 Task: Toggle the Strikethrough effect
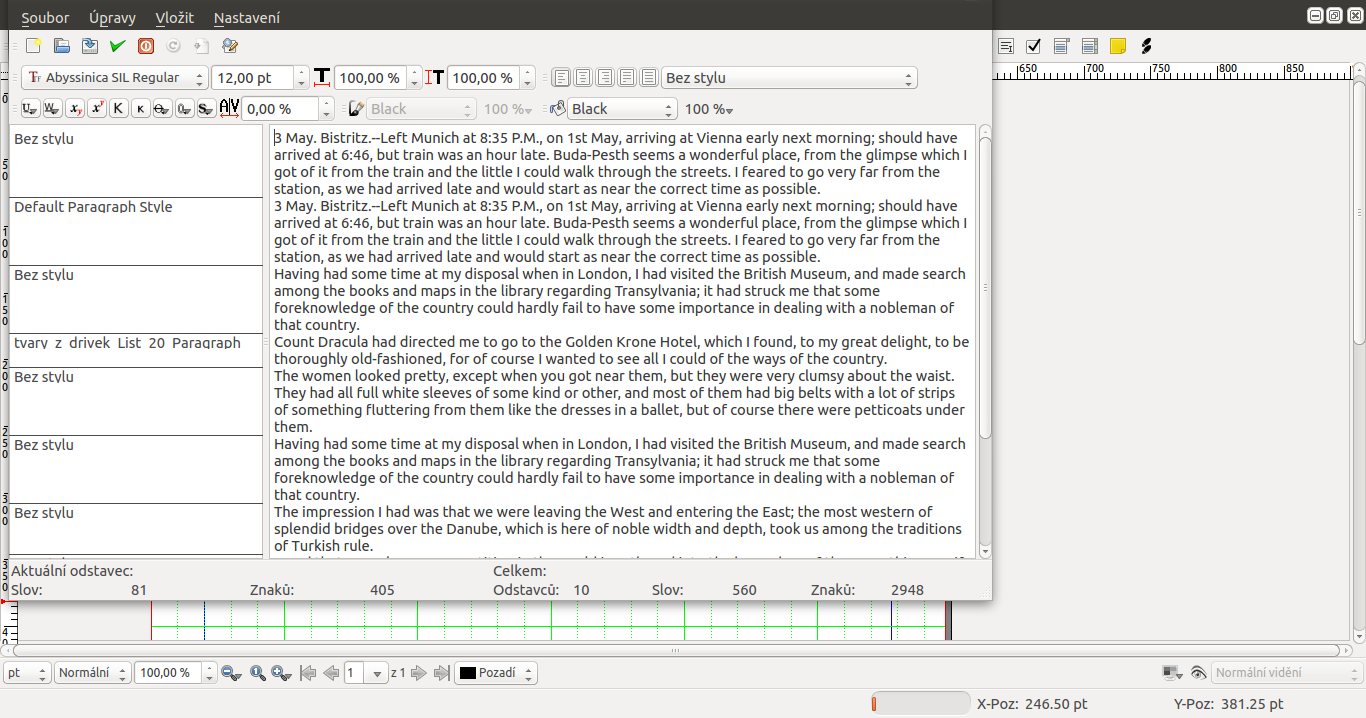(x=162, y=108)
